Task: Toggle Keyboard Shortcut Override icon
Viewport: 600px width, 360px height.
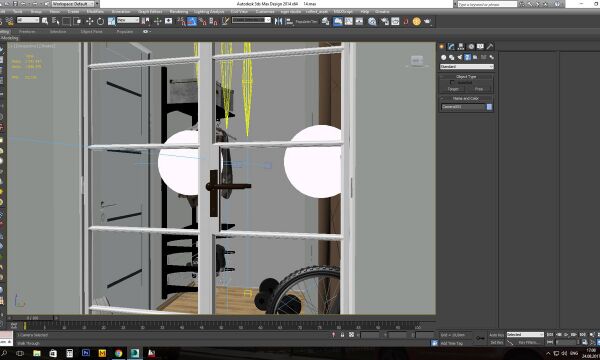Action: (168, 21)
